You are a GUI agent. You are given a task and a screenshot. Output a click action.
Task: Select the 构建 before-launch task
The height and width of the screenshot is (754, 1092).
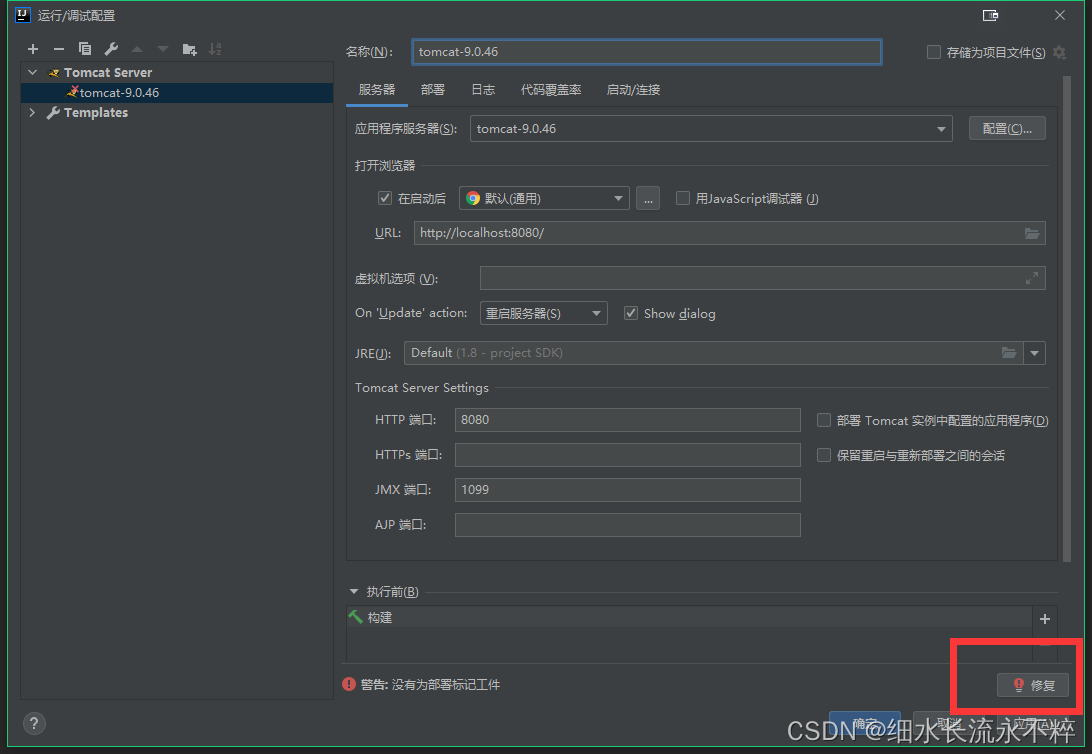coord(689,618)
